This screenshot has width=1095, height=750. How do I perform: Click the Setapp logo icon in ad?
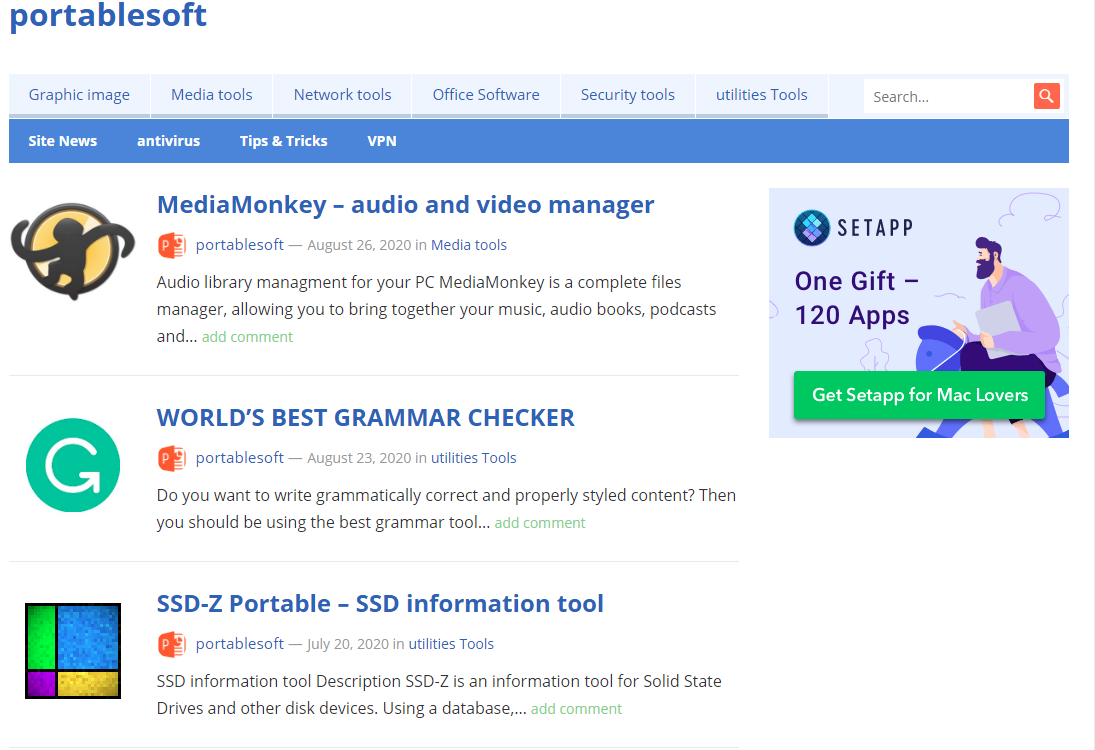(811, 228)
